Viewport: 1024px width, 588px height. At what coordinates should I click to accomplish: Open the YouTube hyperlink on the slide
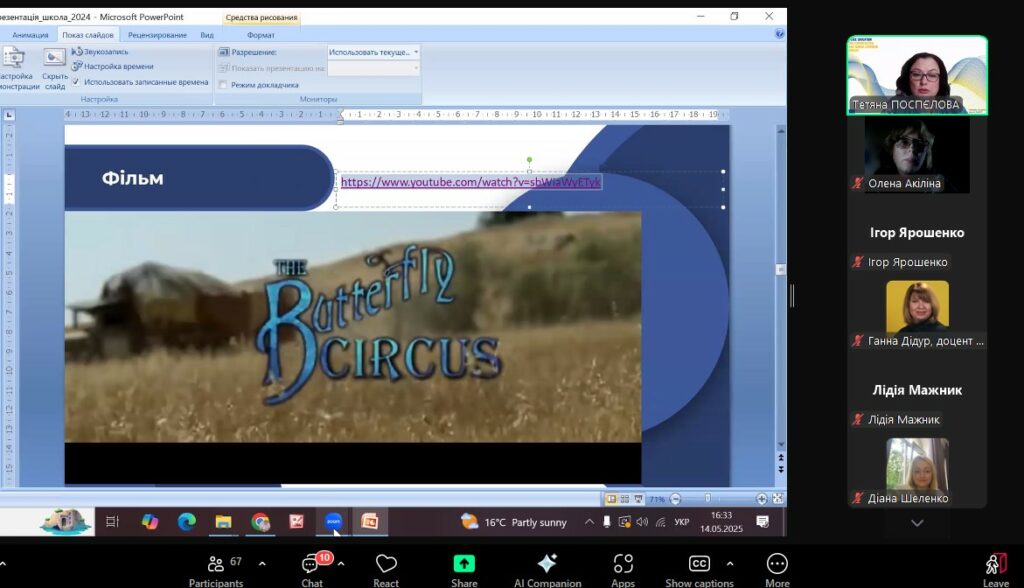click(x=470, y=182)
